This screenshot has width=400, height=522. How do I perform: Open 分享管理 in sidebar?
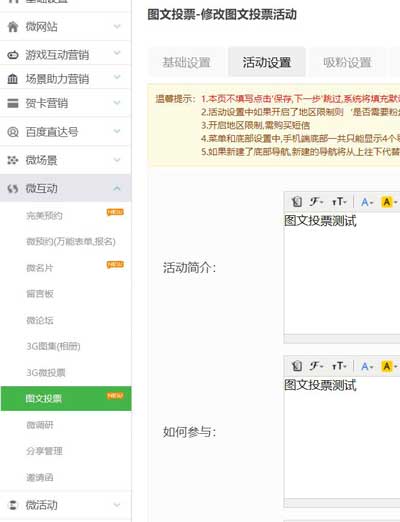[x=44, y=451]
